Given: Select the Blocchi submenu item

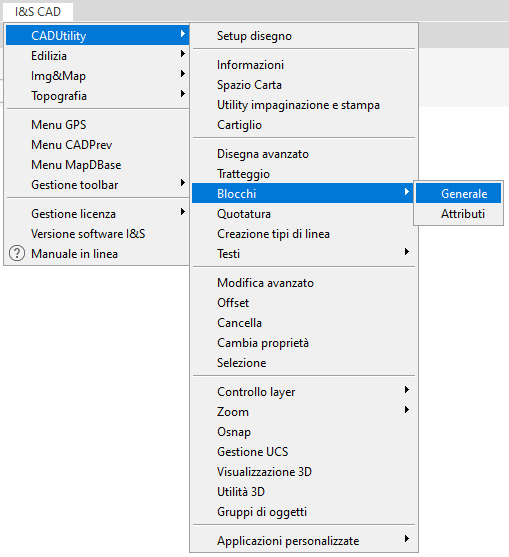Looking at the screenshot, I should click(303, 194).
